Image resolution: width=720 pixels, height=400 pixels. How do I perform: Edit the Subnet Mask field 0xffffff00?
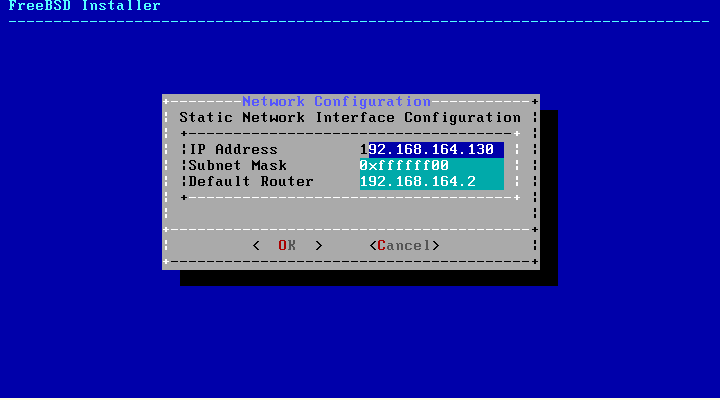[x=432, y=165]
